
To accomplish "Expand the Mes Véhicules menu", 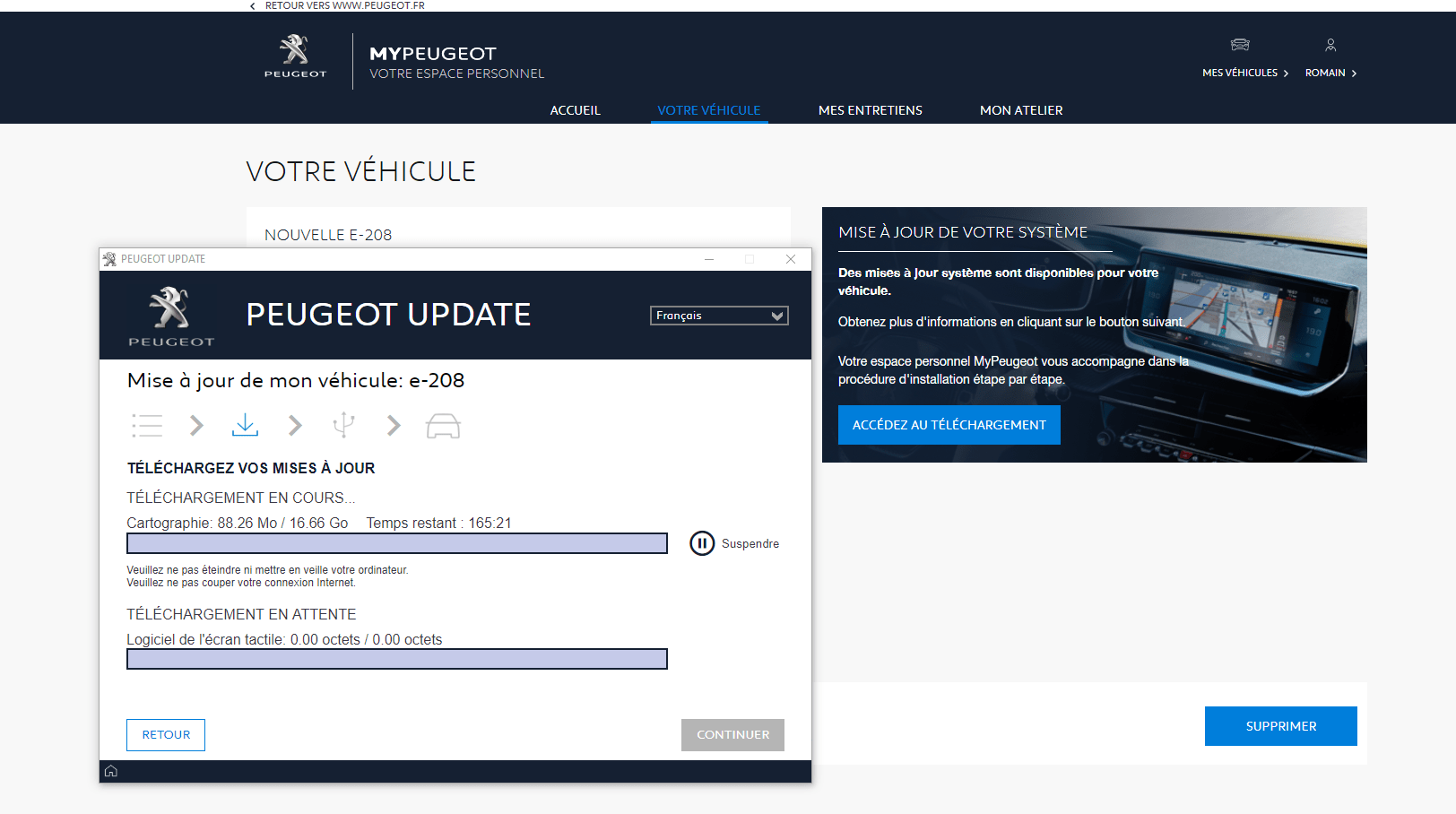I will 1245,73.
